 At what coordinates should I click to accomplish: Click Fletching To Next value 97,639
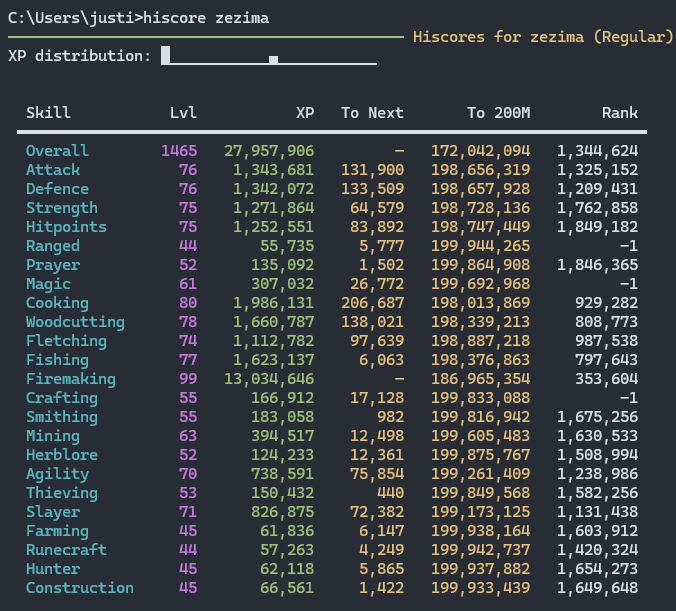pos(377,341)
